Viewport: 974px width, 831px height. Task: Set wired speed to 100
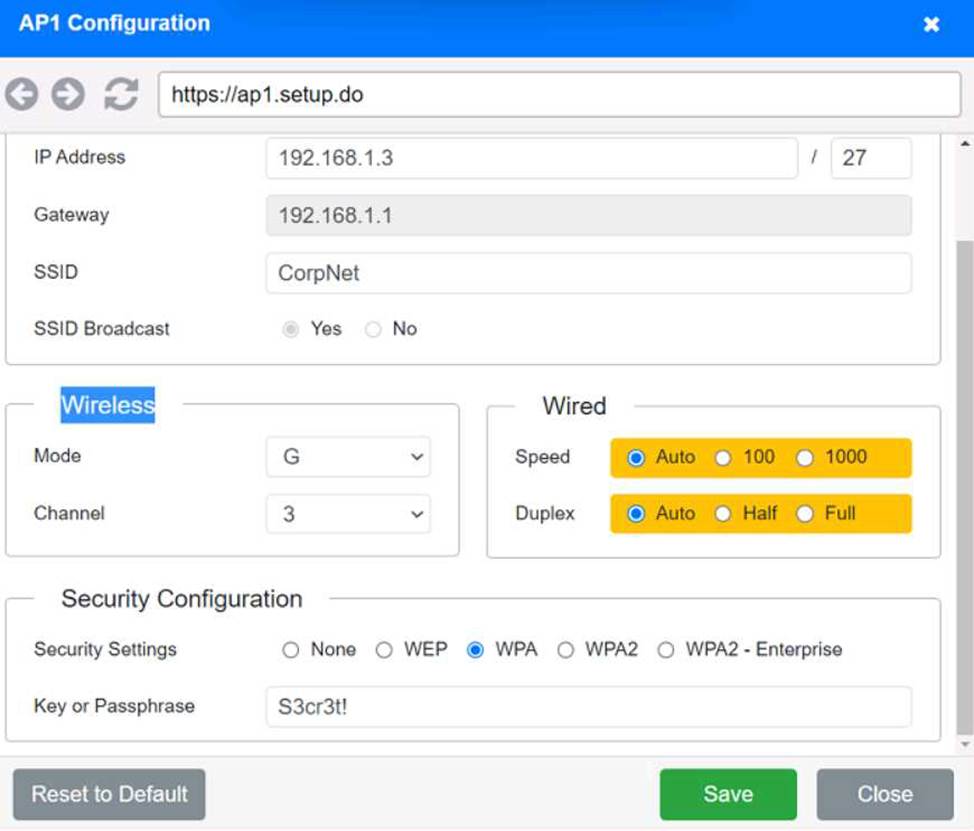pos(723,458)
